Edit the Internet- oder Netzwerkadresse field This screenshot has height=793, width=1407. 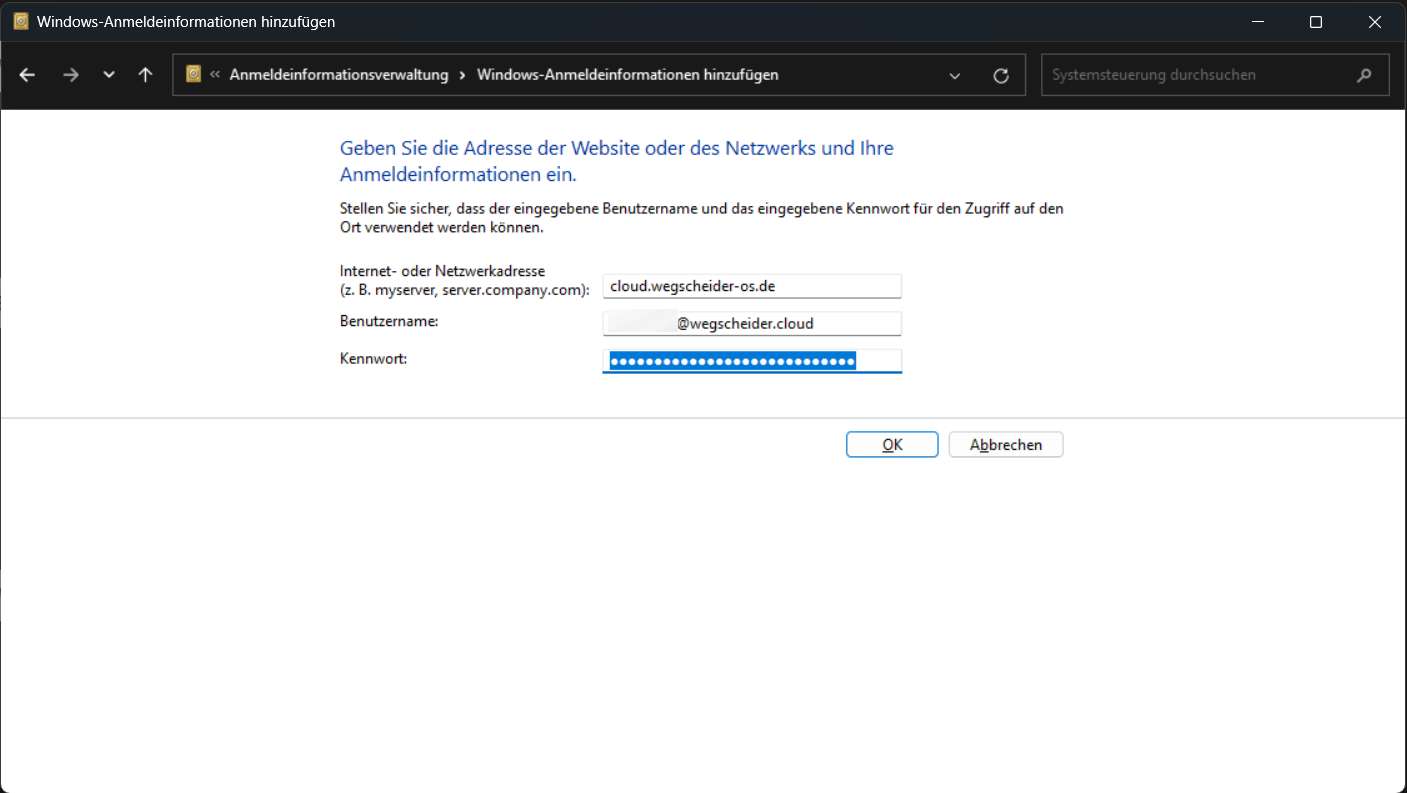coord(752,286)
